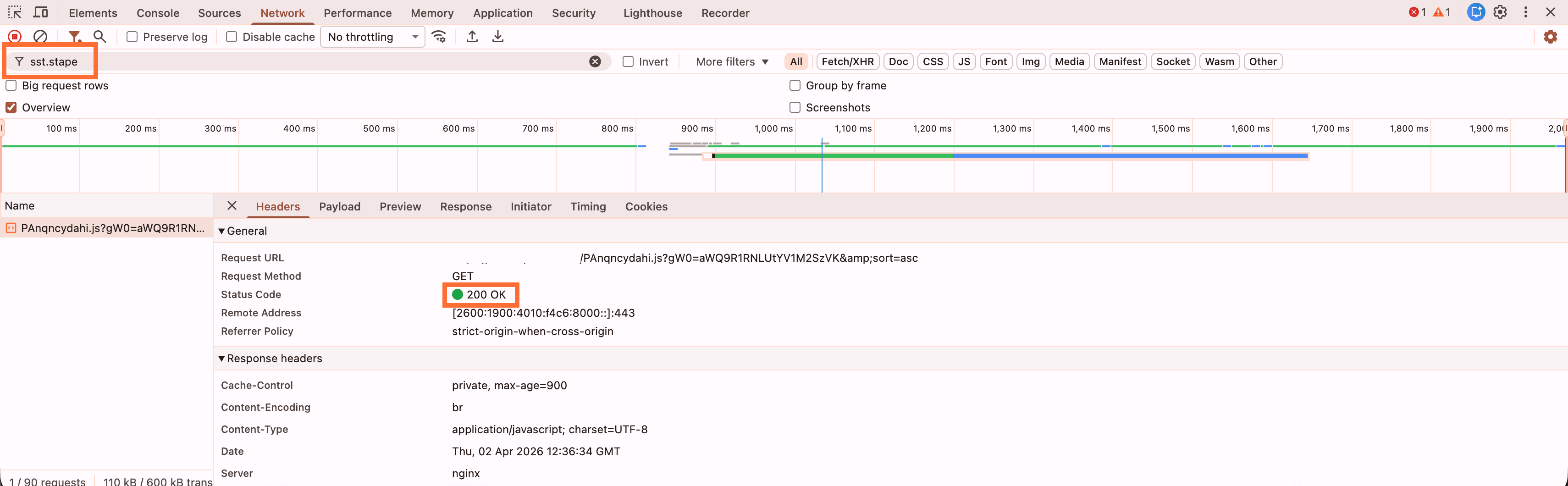This screenshot has height=486, width=1568.
Task: Check the Disable cache option
Action: pyautogui.click(x=232, y=37)
